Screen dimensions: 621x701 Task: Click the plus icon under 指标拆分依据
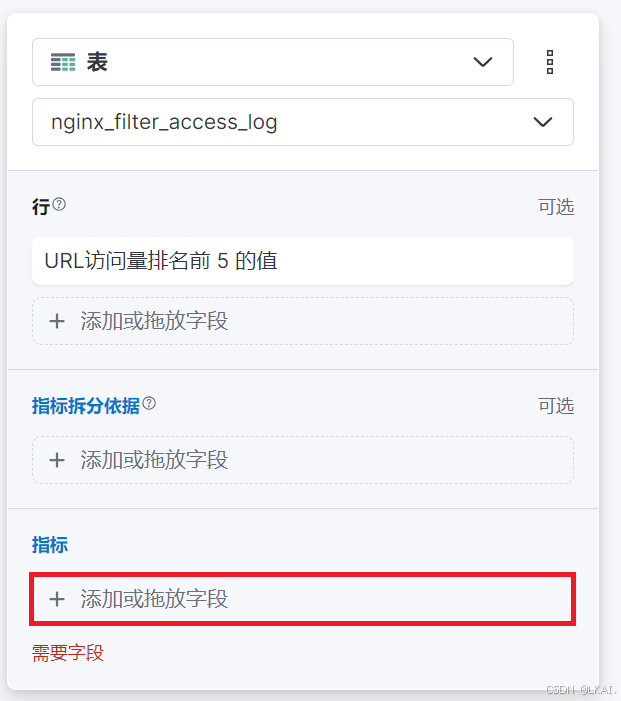57,460
